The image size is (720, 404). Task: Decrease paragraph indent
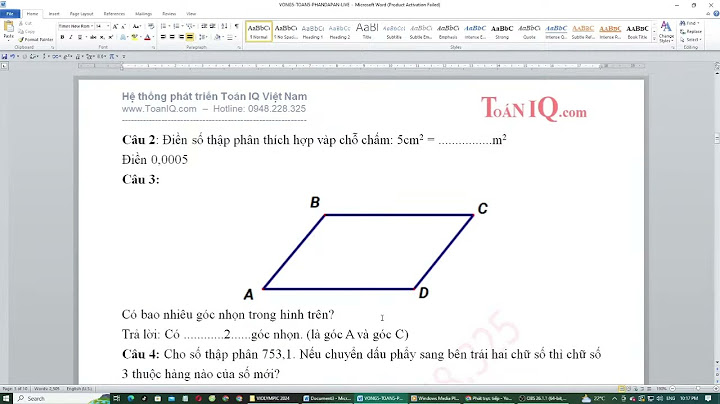coord(204,27)
